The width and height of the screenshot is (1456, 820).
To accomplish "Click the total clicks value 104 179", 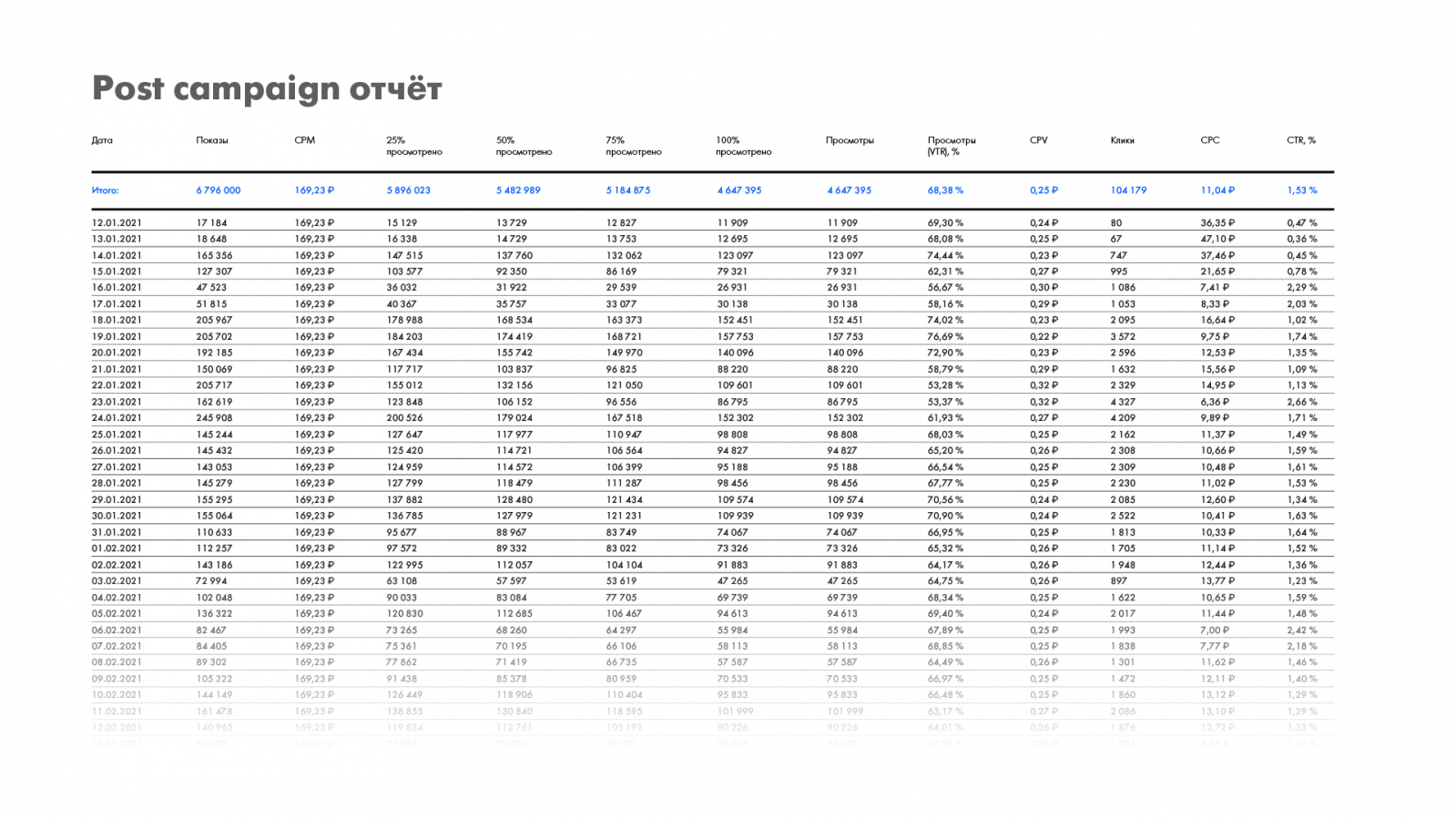I will pyautogui.click(x=1128, y=190).
